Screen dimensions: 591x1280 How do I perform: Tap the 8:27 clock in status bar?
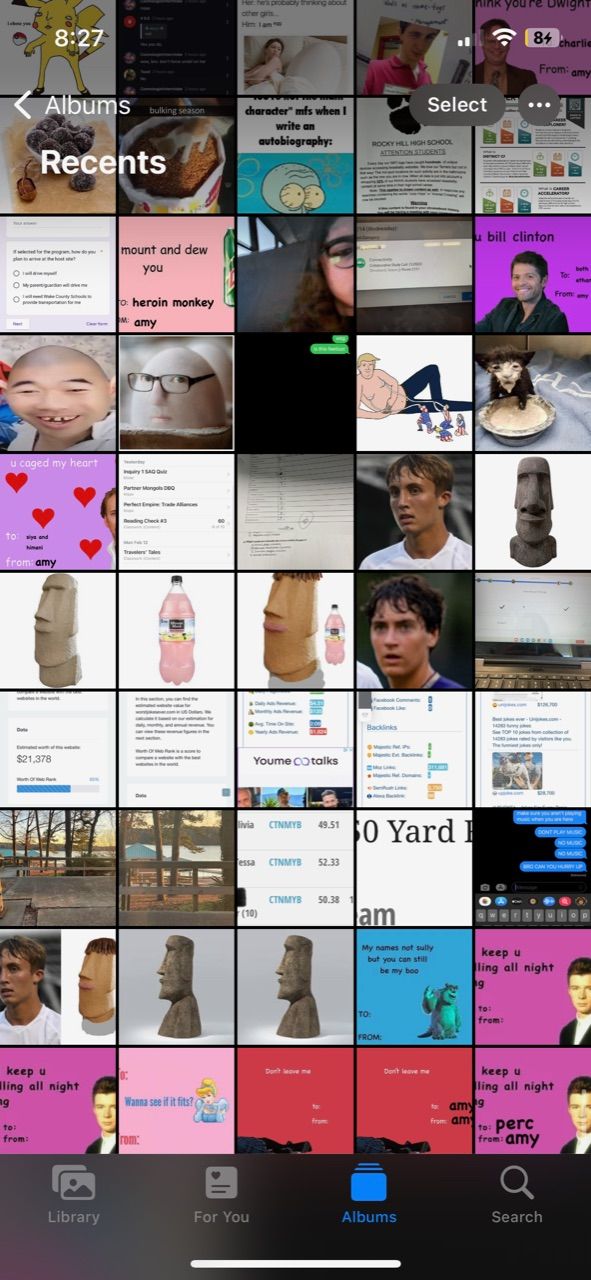(x=79, y=38)
